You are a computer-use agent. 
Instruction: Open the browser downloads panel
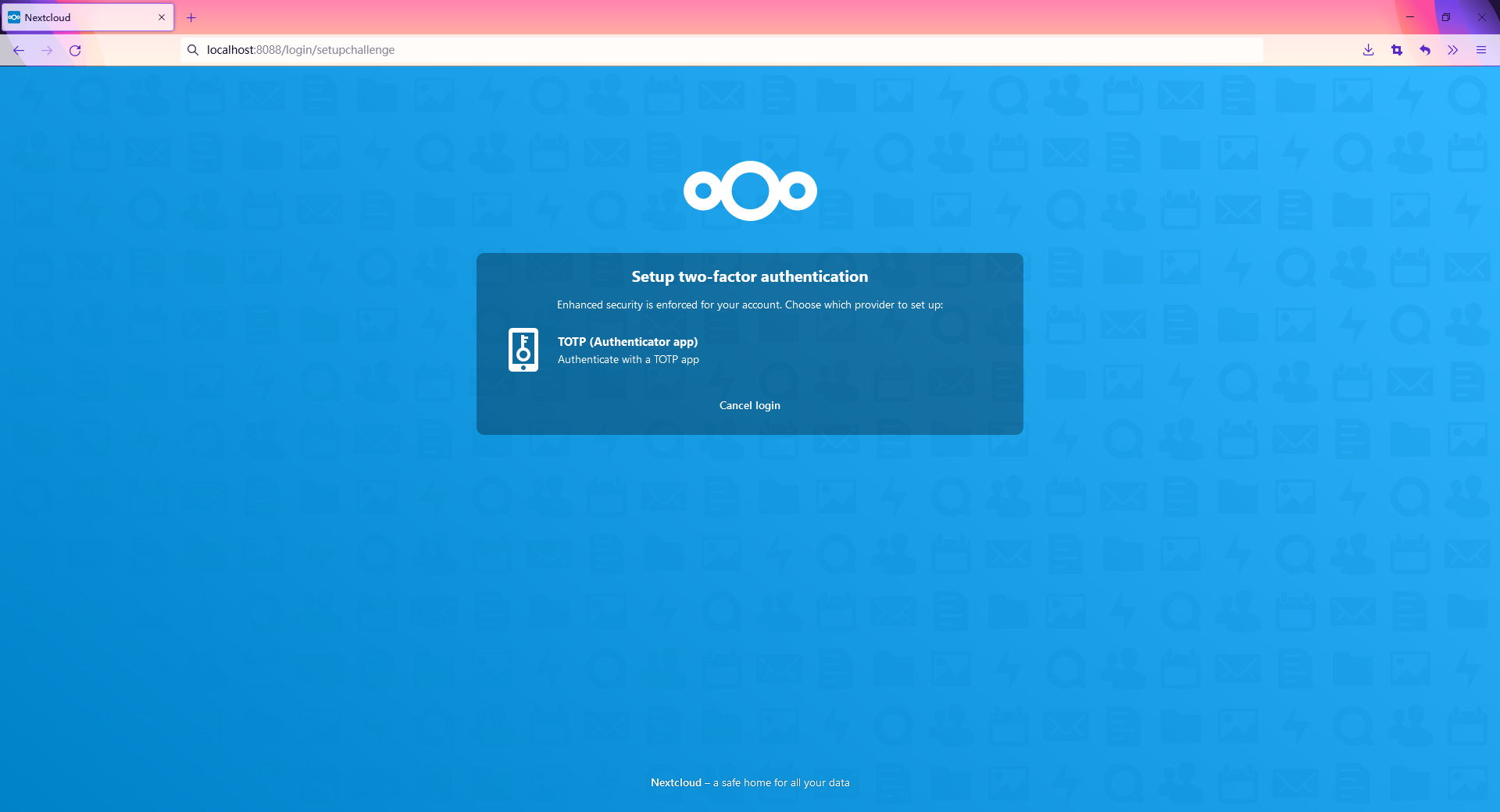(x=1368, y=50)
